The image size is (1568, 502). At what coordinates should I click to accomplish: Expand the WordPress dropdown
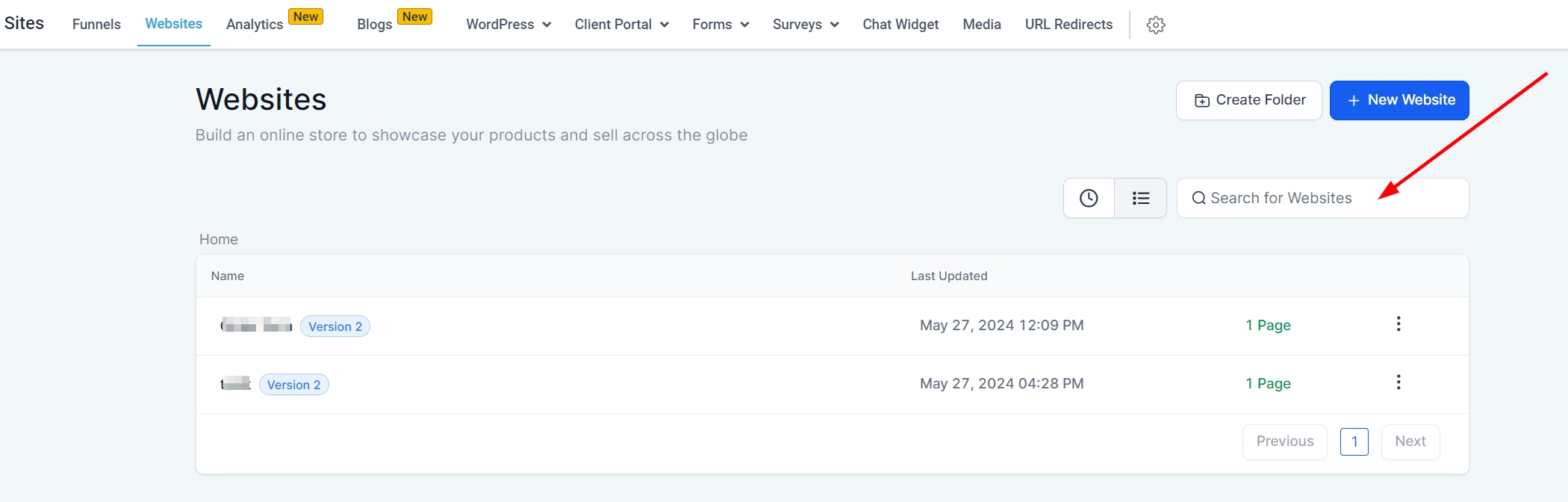click(x=508, y=25)
